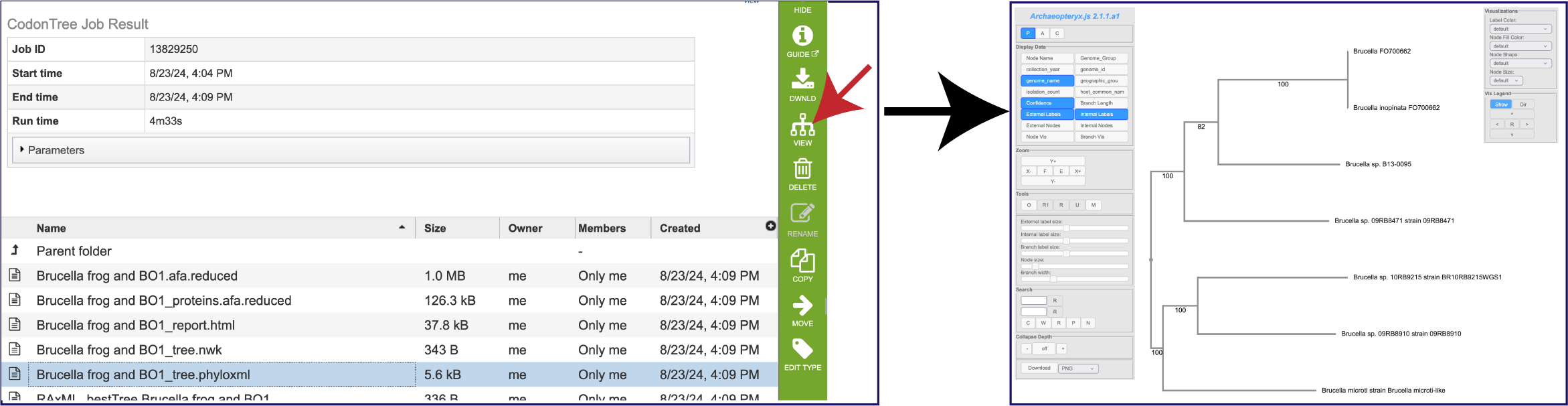Turn off Internal Labels display
The height and width of the screenshot is (406, 1568).
coord(1101,115)
